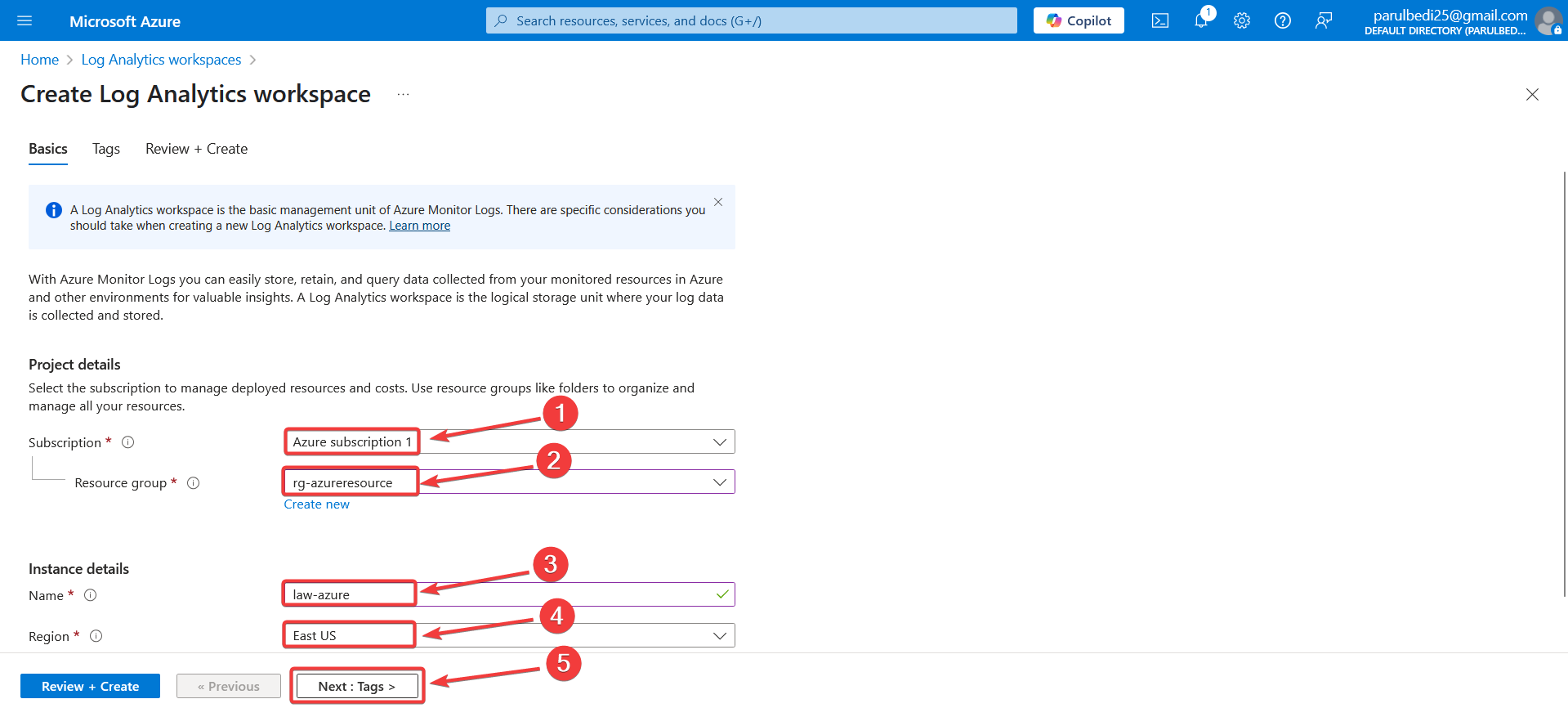This screenshot has width=1568, height=717.
Task: Open the more options ellipsis by the title
Action: point(403,95)
